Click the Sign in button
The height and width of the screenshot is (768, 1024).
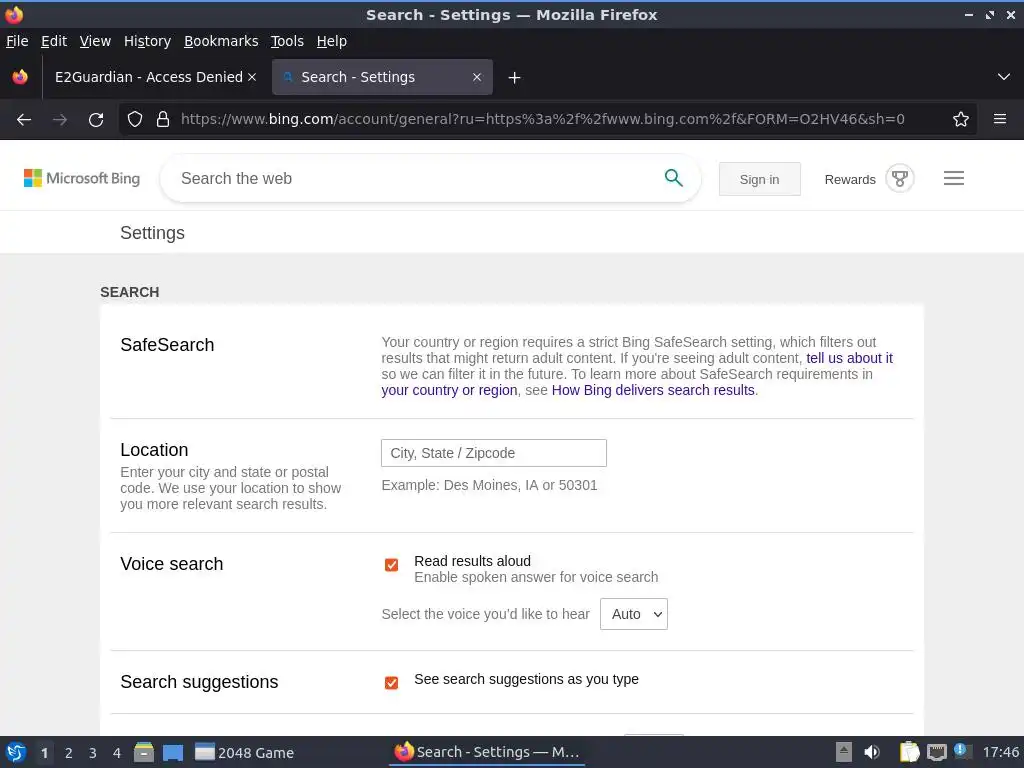(760, 179)
